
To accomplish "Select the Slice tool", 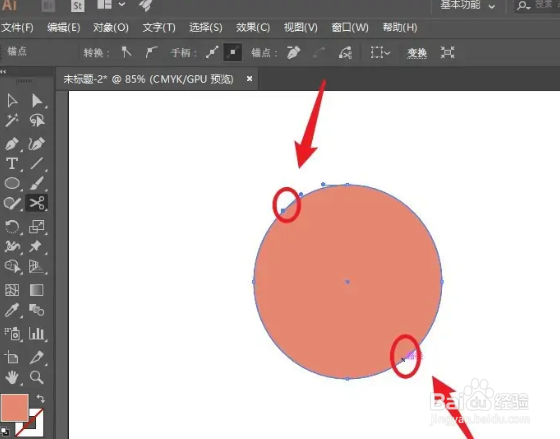I will click(x=37, y=357).
